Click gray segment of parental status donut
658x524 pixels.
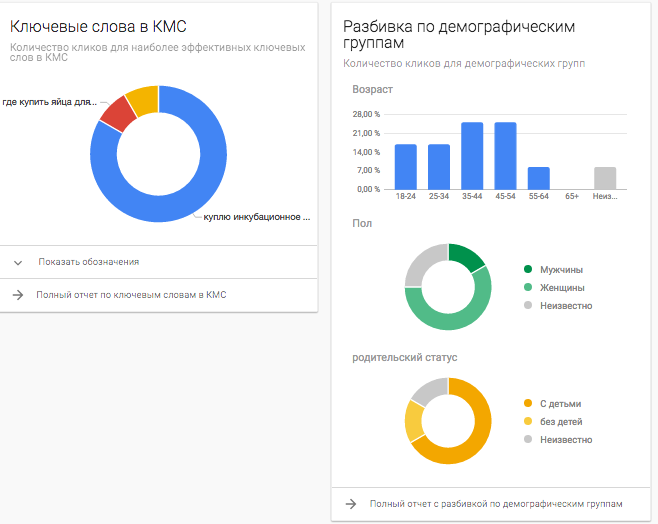coord(432,389)
